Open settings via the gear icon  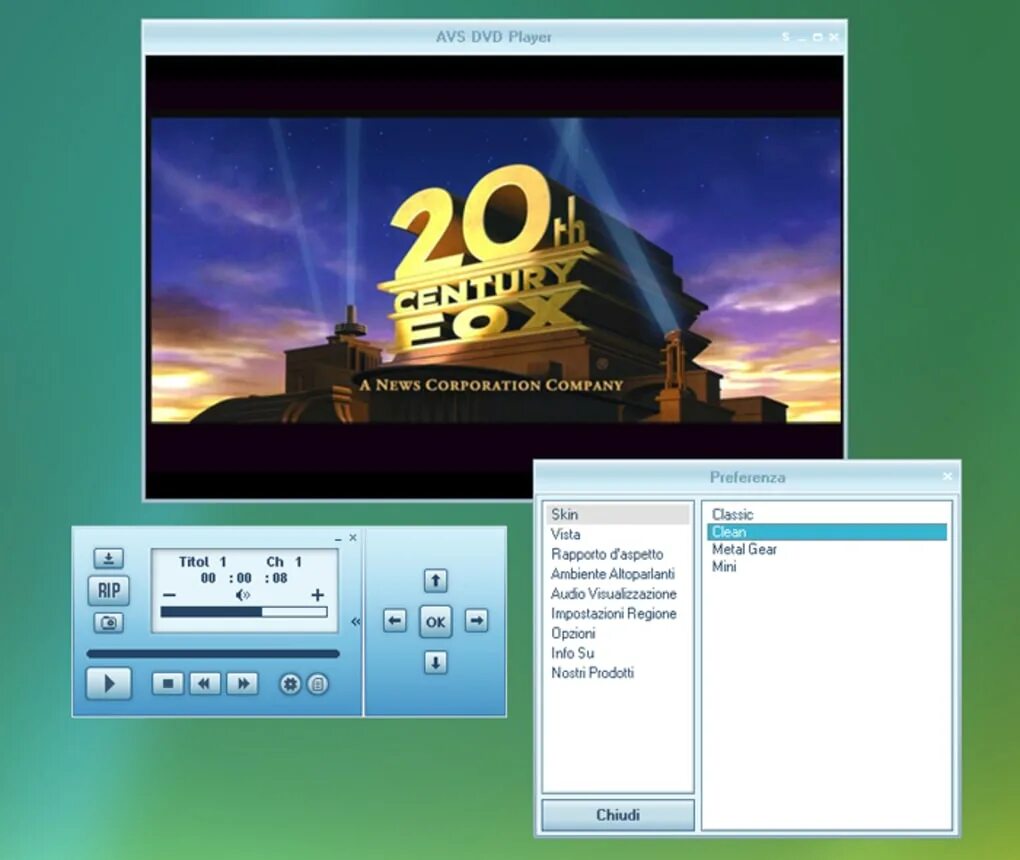click(x=290, y=684)
